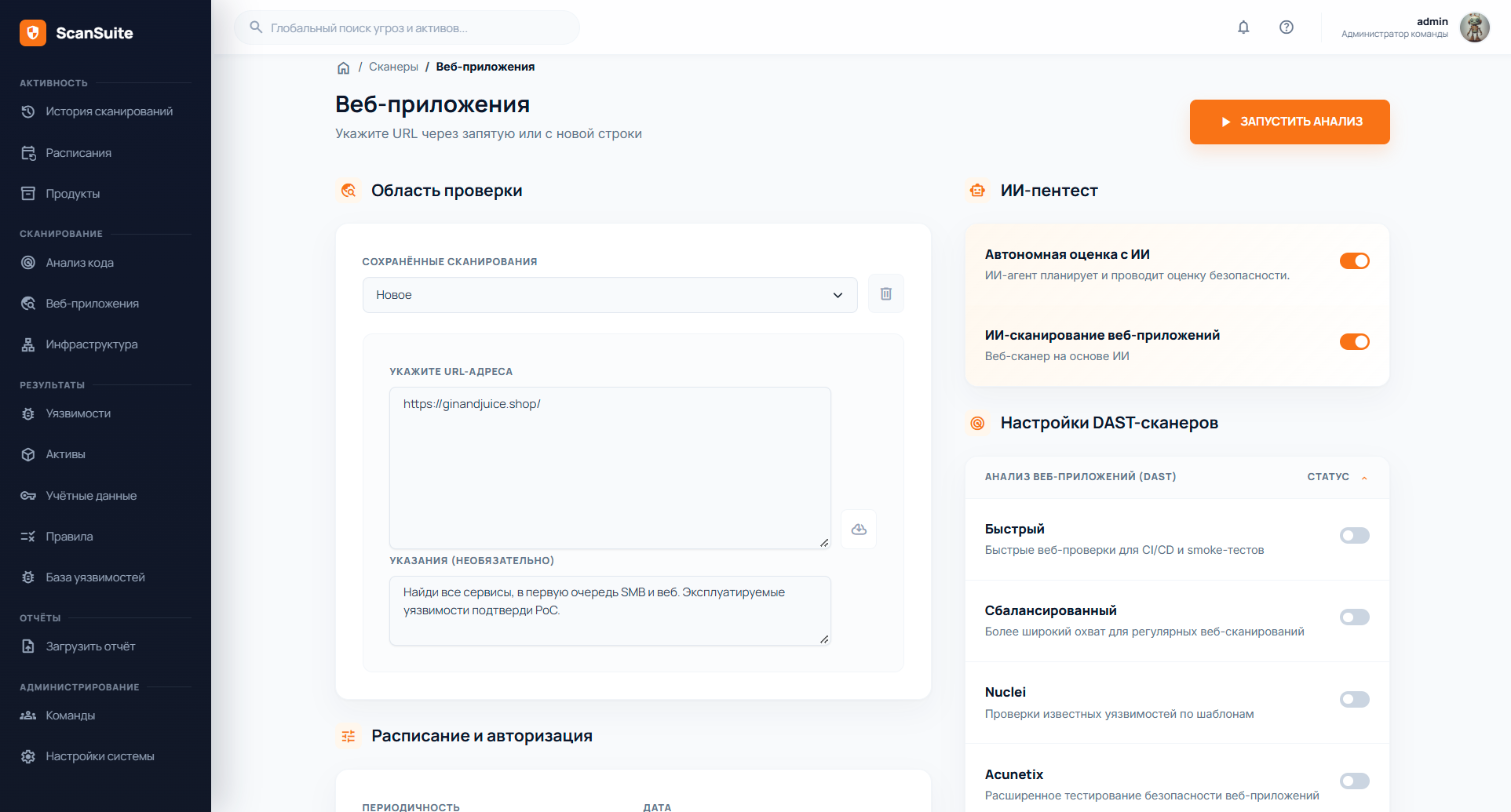Collapse the DAST list via Статус chevron
The image size is (1511, 812).
[1363, 477]
